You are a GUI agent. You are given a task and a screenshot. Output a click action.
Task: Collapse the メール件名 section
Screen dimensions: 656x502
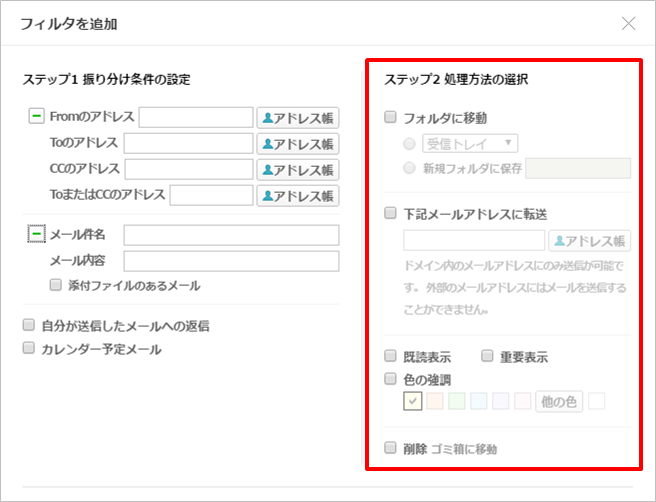coord(37,234)
